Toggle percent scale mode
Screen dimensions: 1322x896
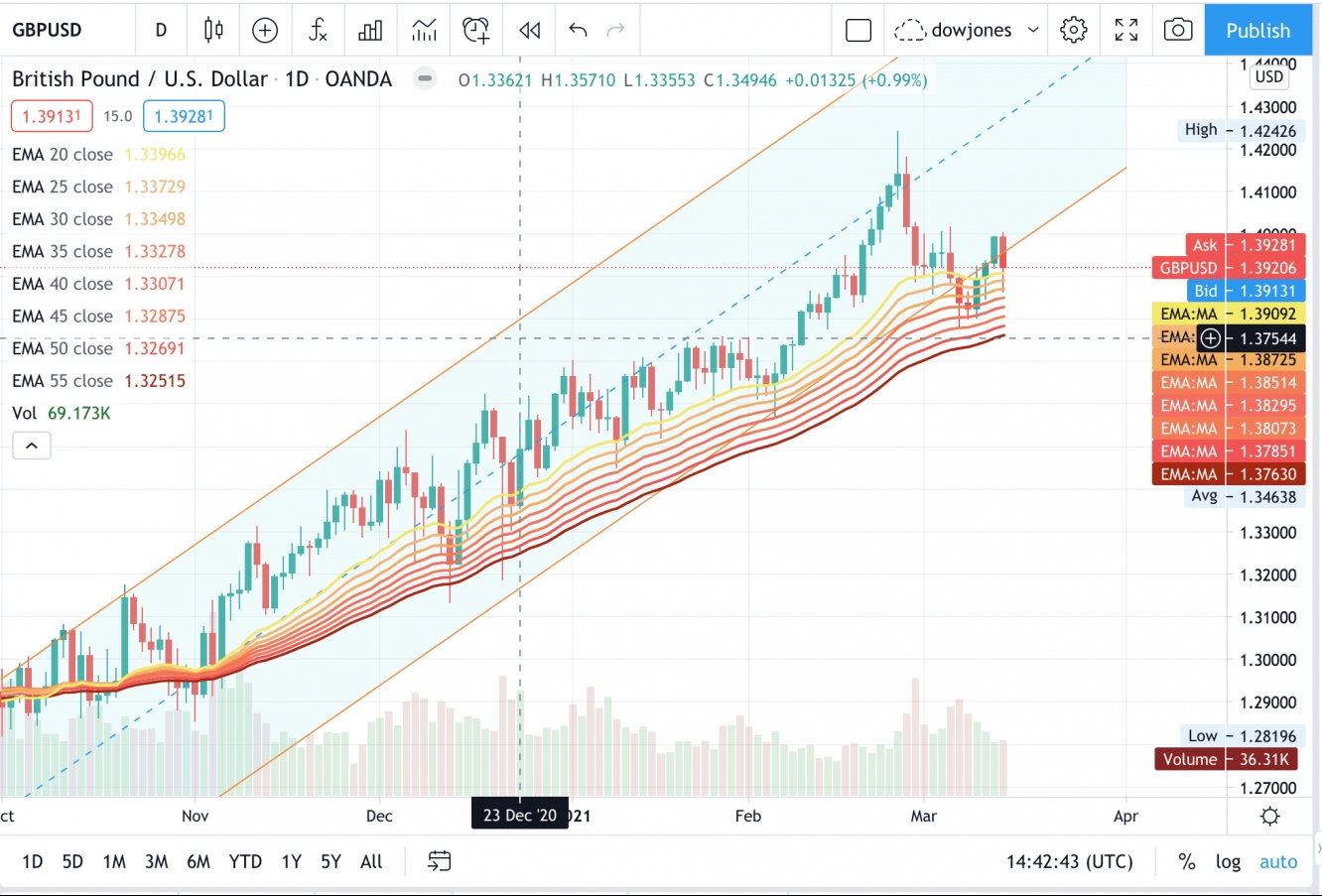pos(1186,861)
